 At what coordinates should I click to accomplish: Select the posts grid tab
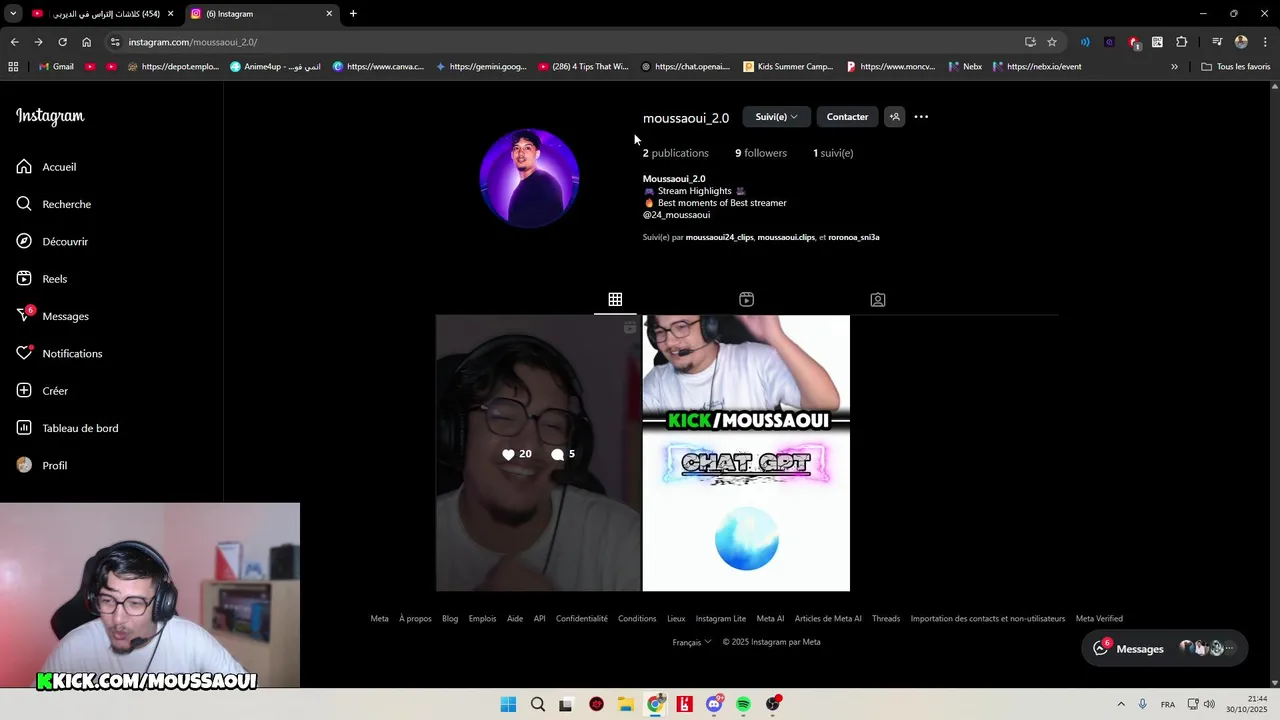pyautogui.click(x=615, y=299)
